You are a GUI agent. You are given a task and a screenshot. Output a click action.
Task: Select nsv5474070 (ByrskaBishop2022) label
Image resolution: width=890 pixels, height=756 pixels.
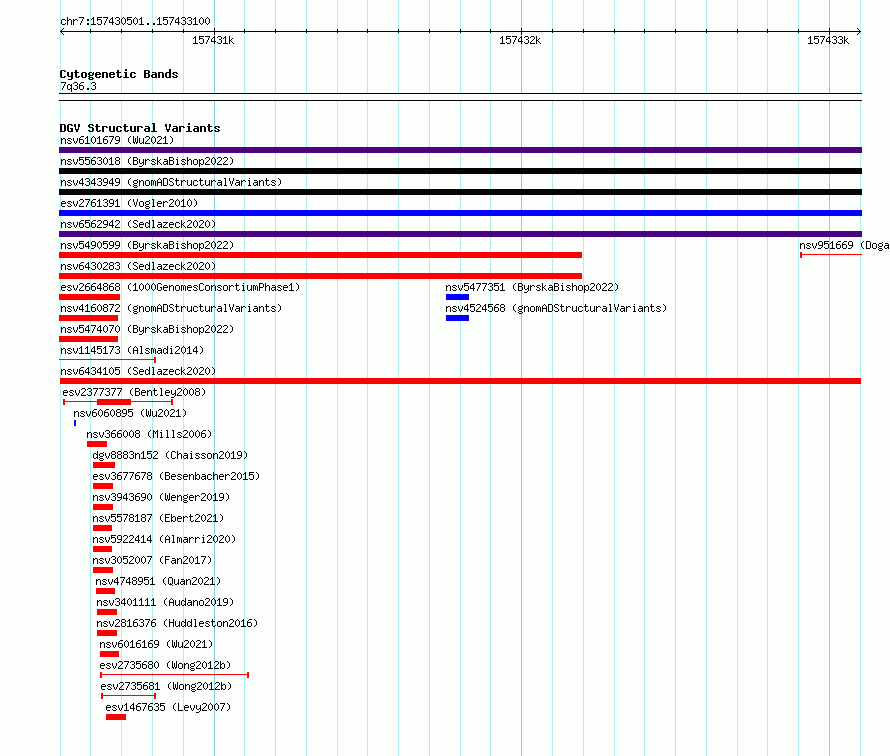pos(147,329)
